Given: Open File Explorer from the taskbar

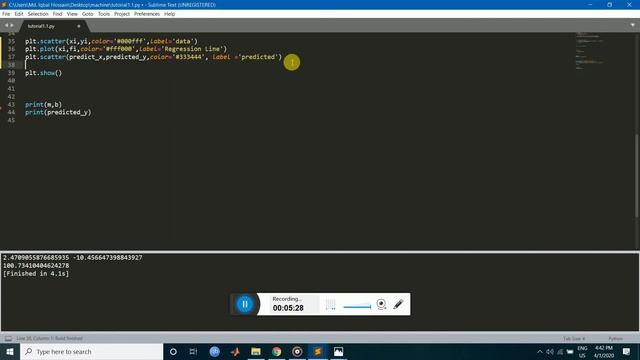Looking at the screenshot, I should tap(256, 351).
